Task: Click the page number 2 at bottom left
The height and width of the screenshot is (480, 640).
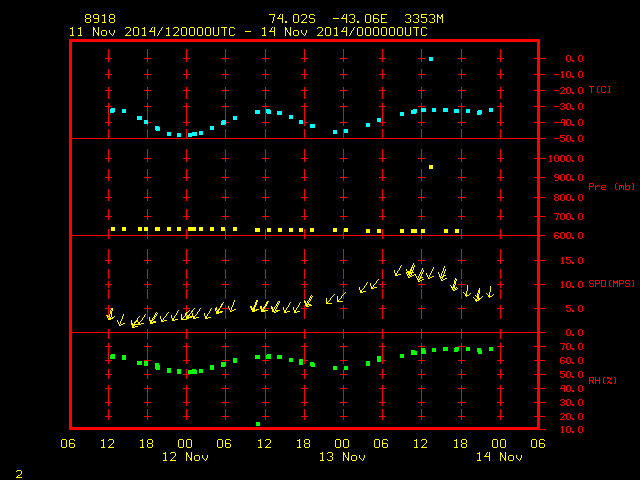Action: tap(19, 474)
